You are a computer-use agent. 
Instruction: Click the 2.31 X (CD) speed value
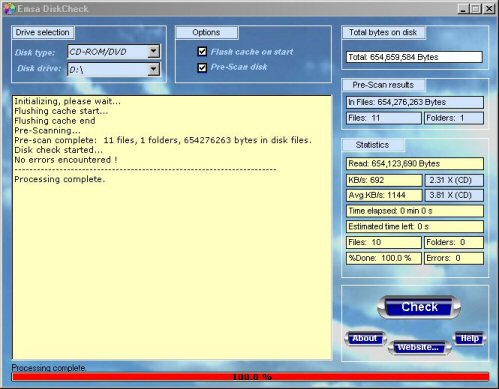[x=454, y=180]
